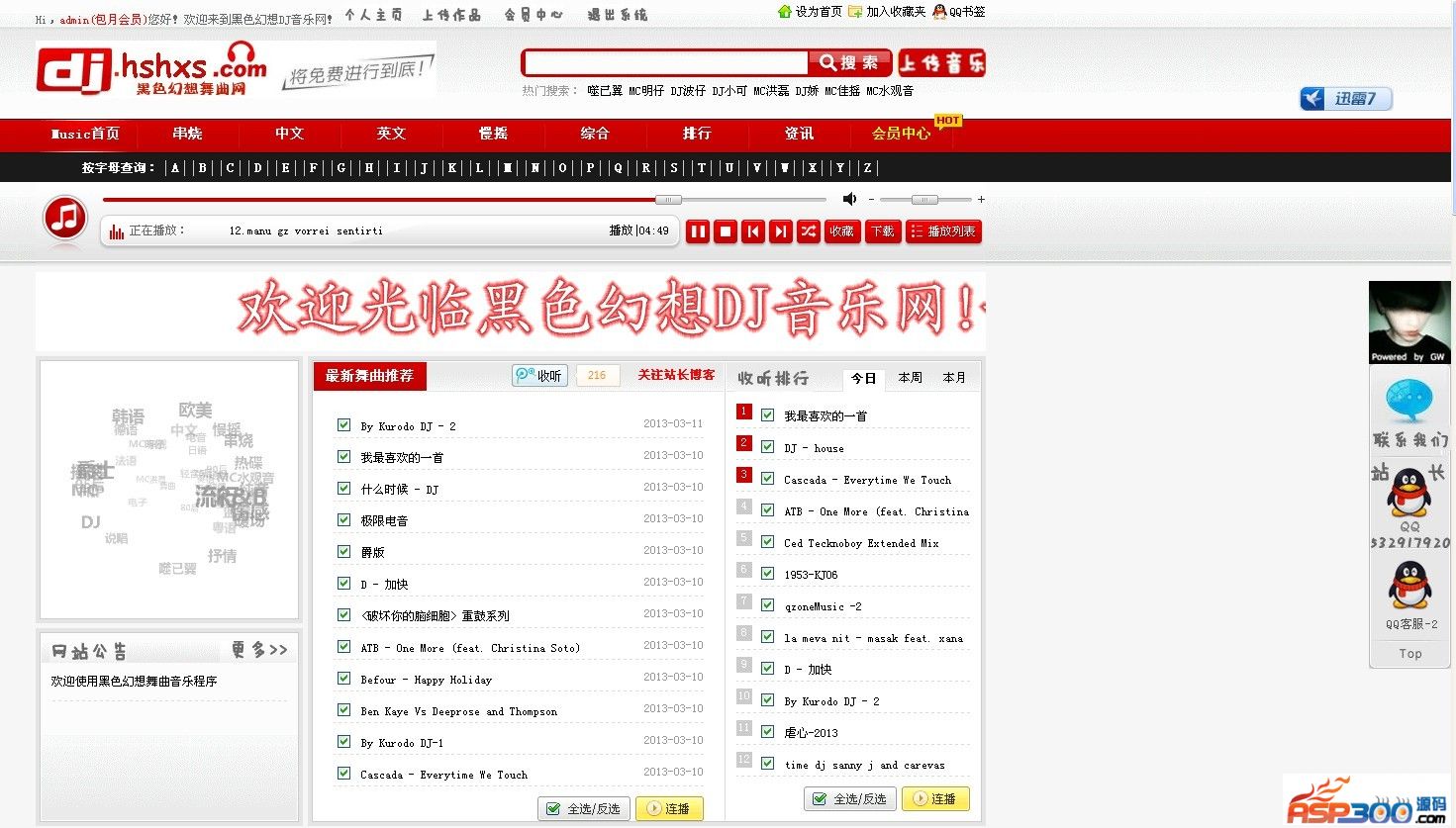Pause the currently playing track

[698, 231]
